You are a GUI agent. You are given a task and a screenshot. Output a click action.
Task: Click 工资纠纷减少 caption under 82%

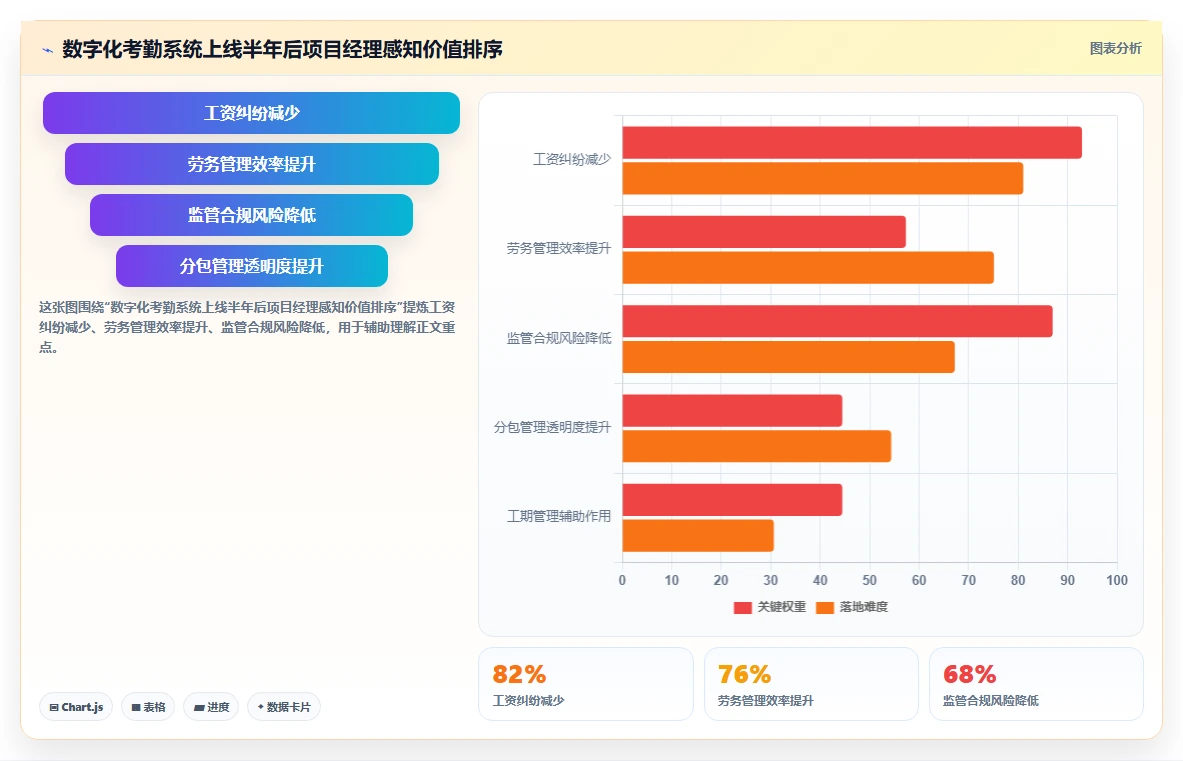528,701
